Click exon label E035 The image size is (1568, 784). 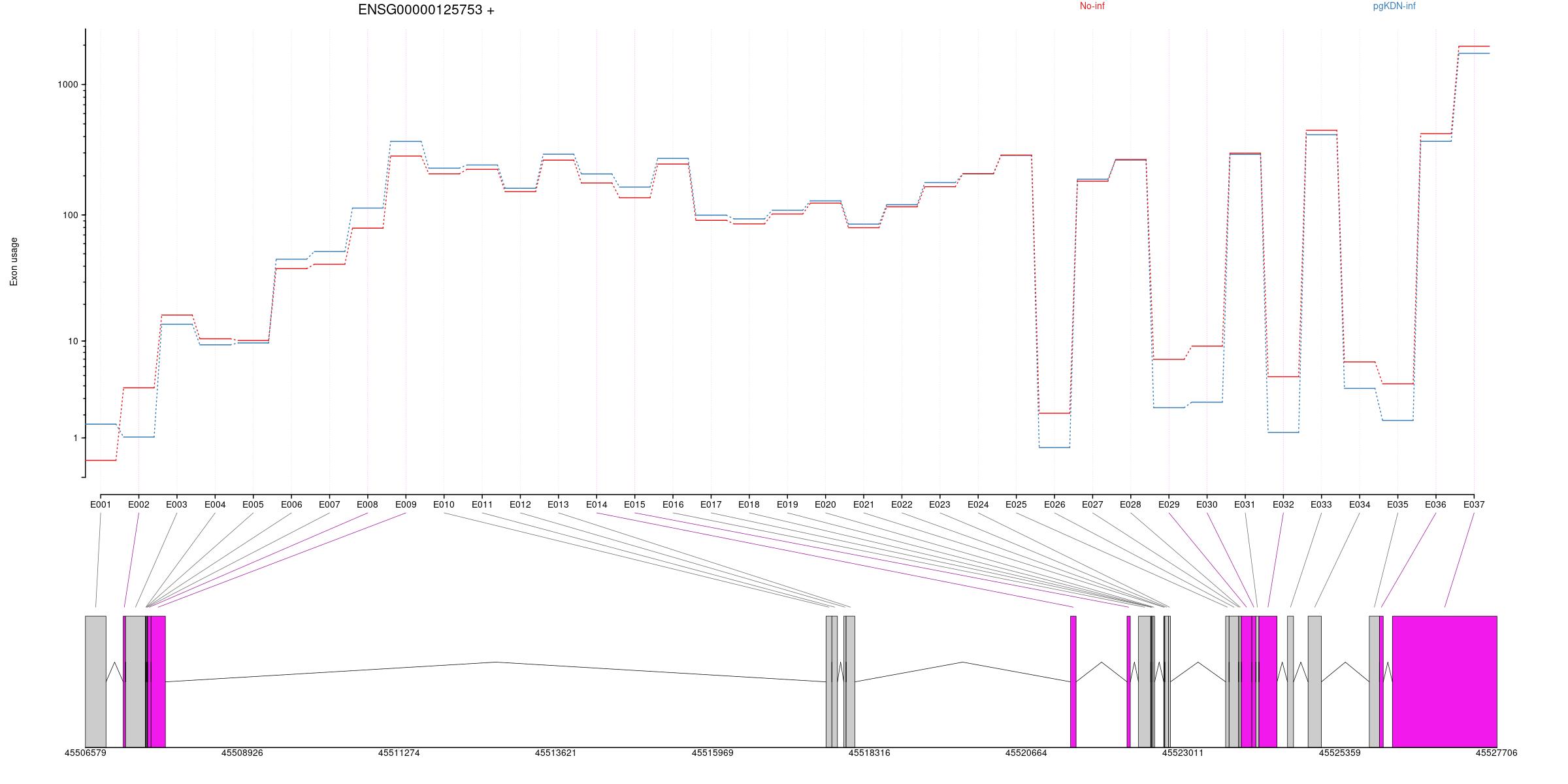tap(1397, 504)
